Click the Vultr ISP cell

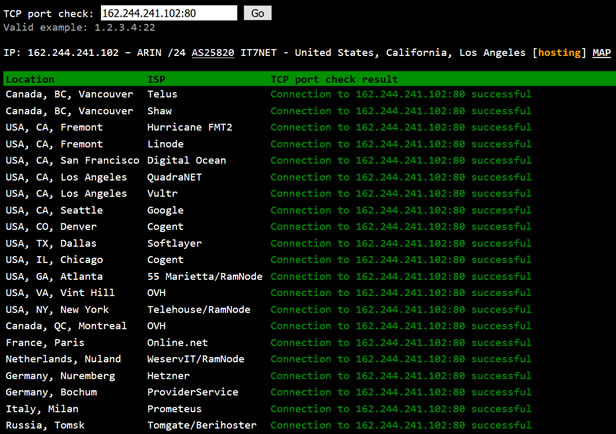(x=162, y=194)
